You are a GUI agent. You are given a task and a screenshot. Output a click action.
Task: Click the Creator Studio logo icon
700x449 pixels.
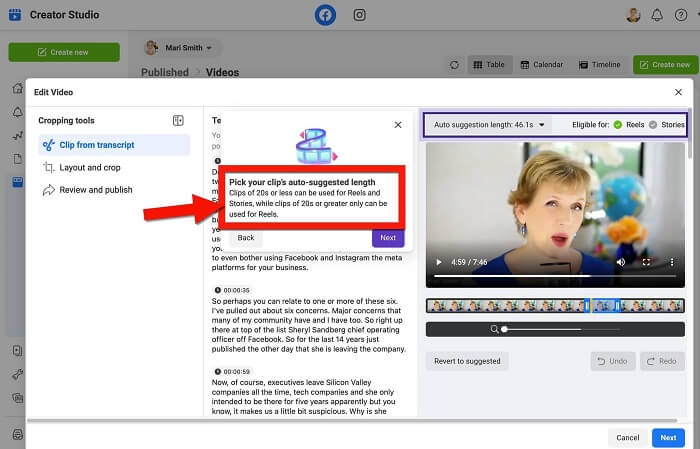15,15
